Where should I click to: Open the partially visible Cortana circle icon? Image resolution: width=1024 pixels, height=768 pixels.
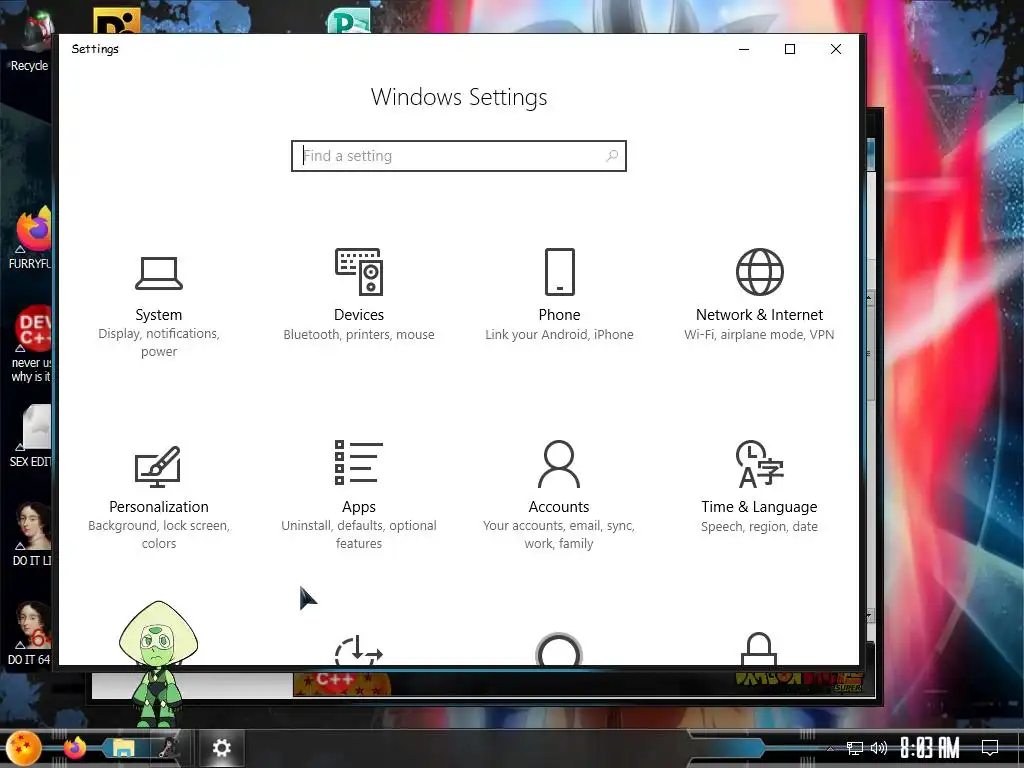click(559, 648)
